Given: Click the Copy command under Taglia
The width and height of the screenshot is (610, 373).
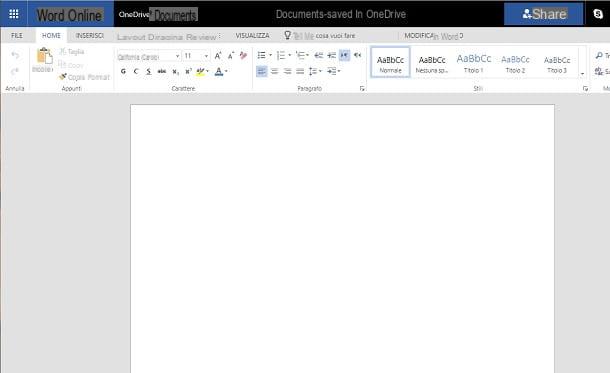Looking at the screenshot, I should [x=71, y=65].
